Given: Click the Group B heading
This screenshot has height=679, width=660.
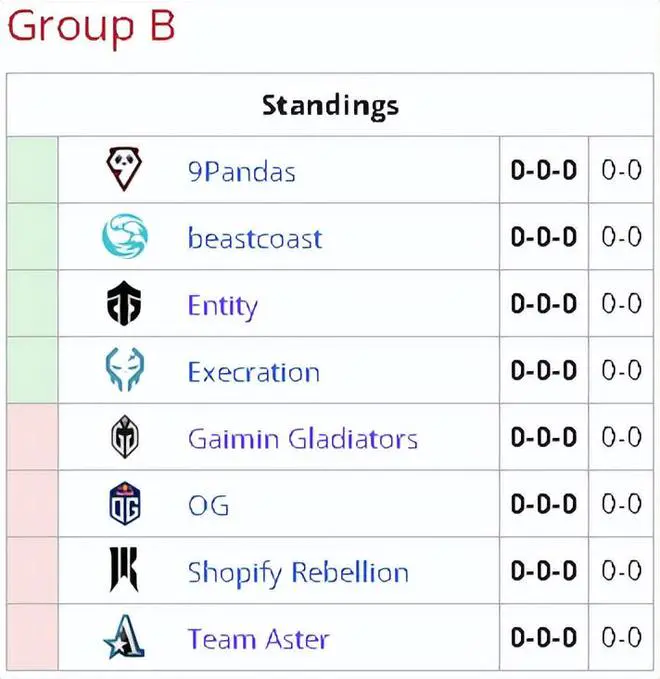Looking at the screenshot, I should (91, 27).
